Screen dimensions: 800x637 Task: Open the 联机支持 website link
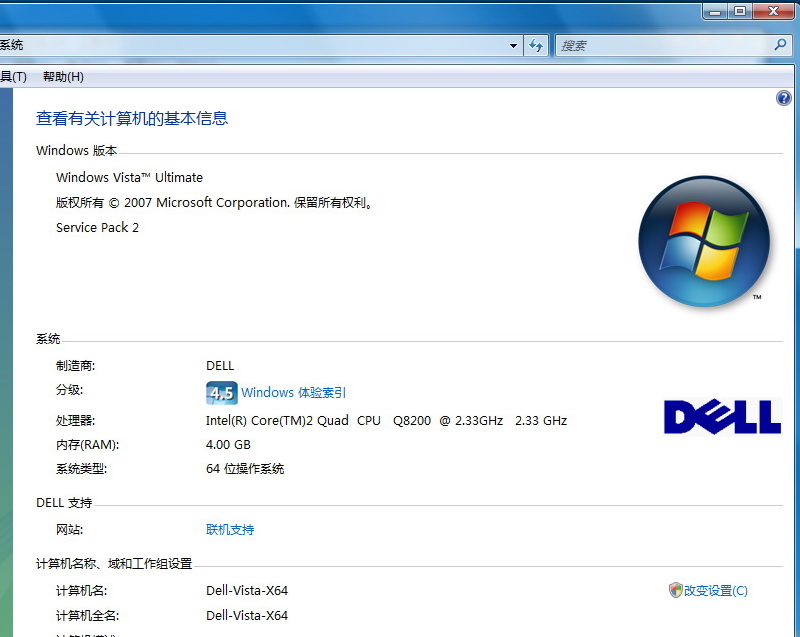[230, 529]
